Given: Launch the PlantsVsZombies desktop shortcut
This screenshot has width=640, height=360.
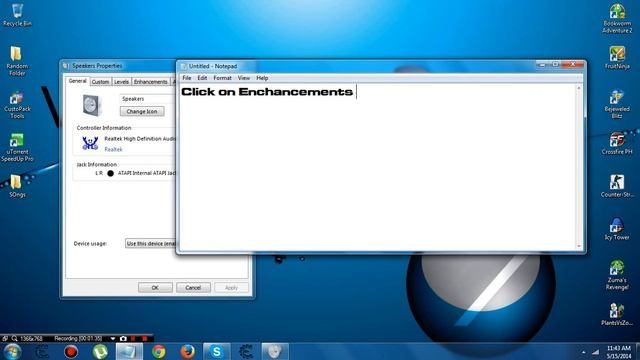Looking at the screenshot, I should (x=617, y=314).
